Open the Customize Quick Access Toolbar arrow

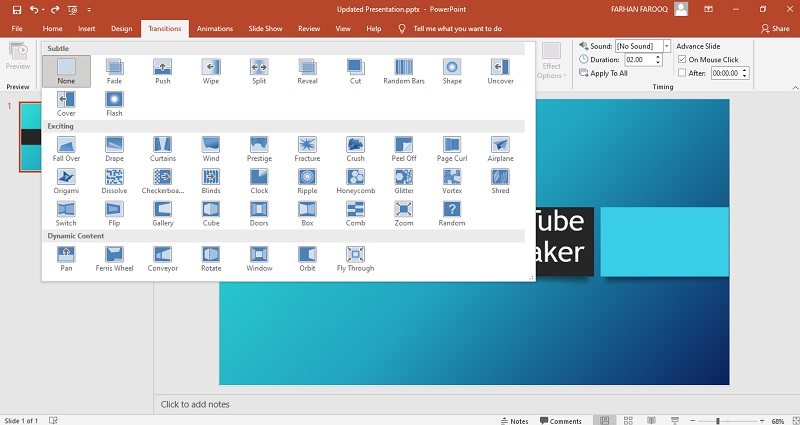(x=89, y=10)
